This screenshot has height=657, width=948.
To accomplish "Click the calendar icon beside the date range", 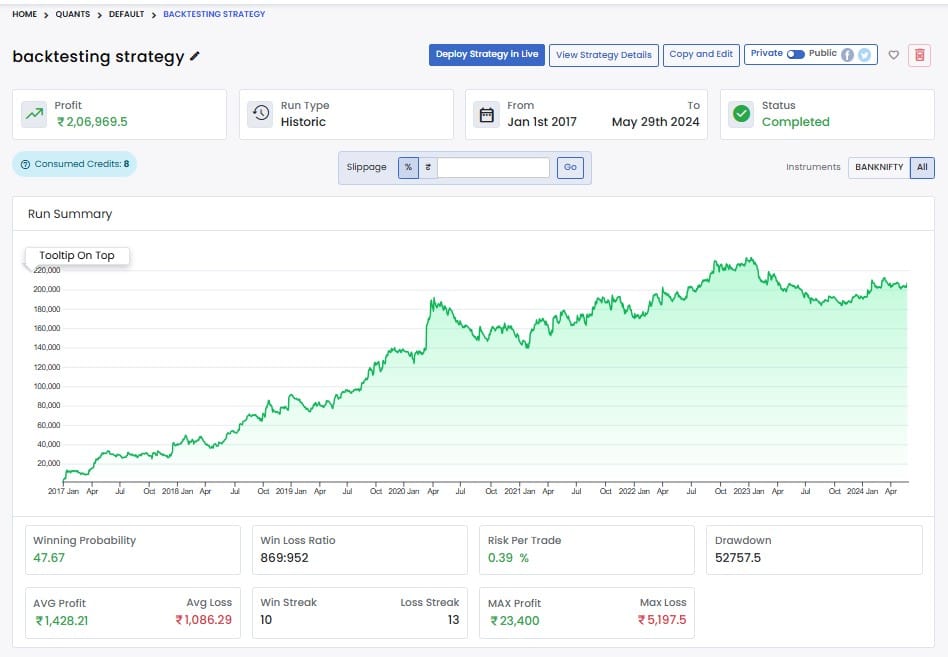I will [487, 112].
